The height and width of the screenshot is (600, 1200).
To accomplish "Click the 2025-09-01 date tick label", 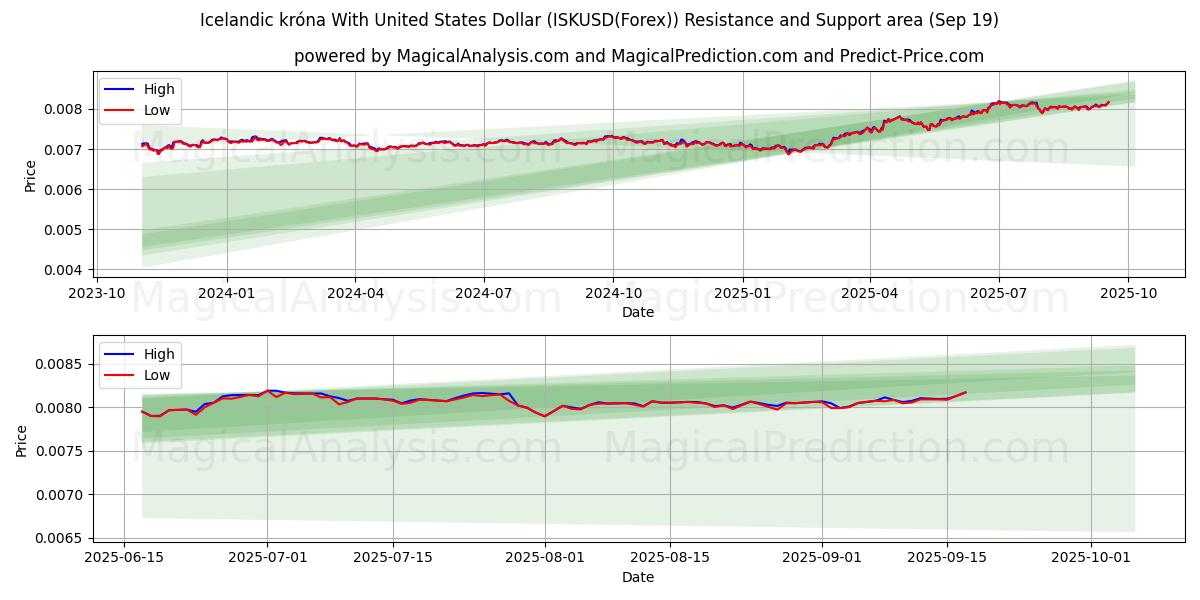I will tap(822, 558).
